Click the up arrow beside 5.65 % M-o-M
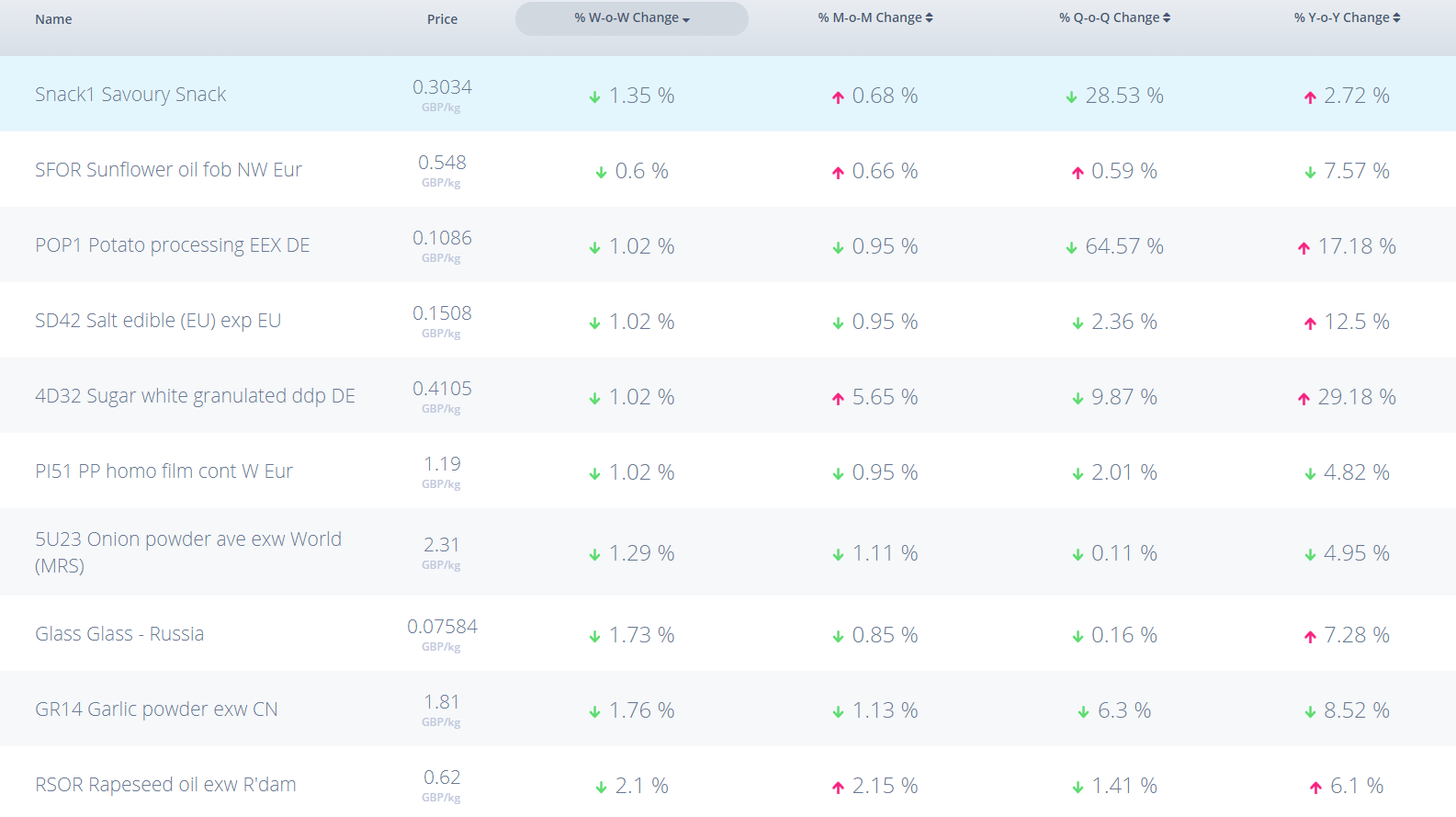Image resolution: width=1456 pixels, height=817 pixels. click(x=838, y=399)
